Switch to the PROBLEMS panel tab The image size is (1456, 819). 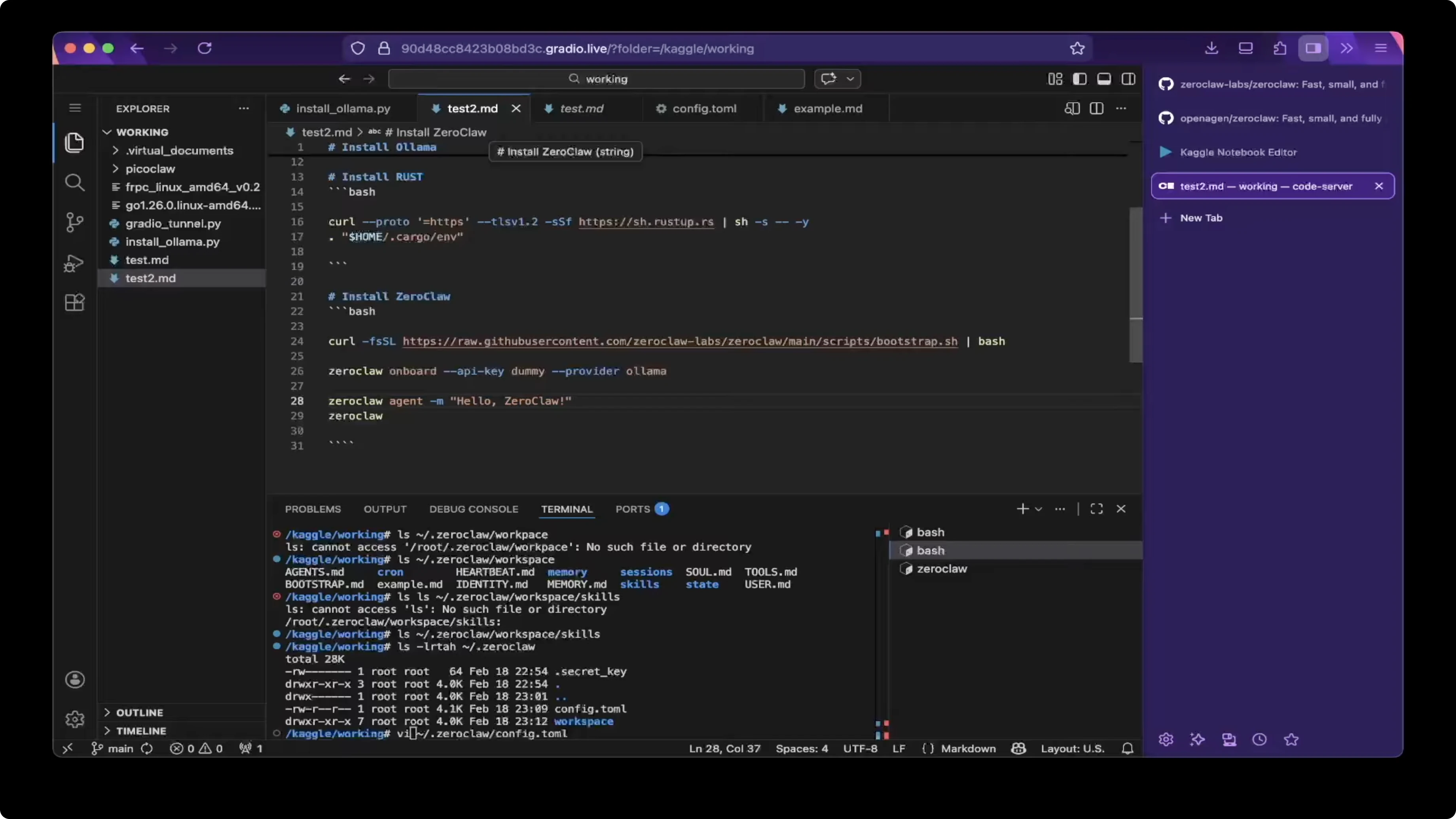pos(313,509)
